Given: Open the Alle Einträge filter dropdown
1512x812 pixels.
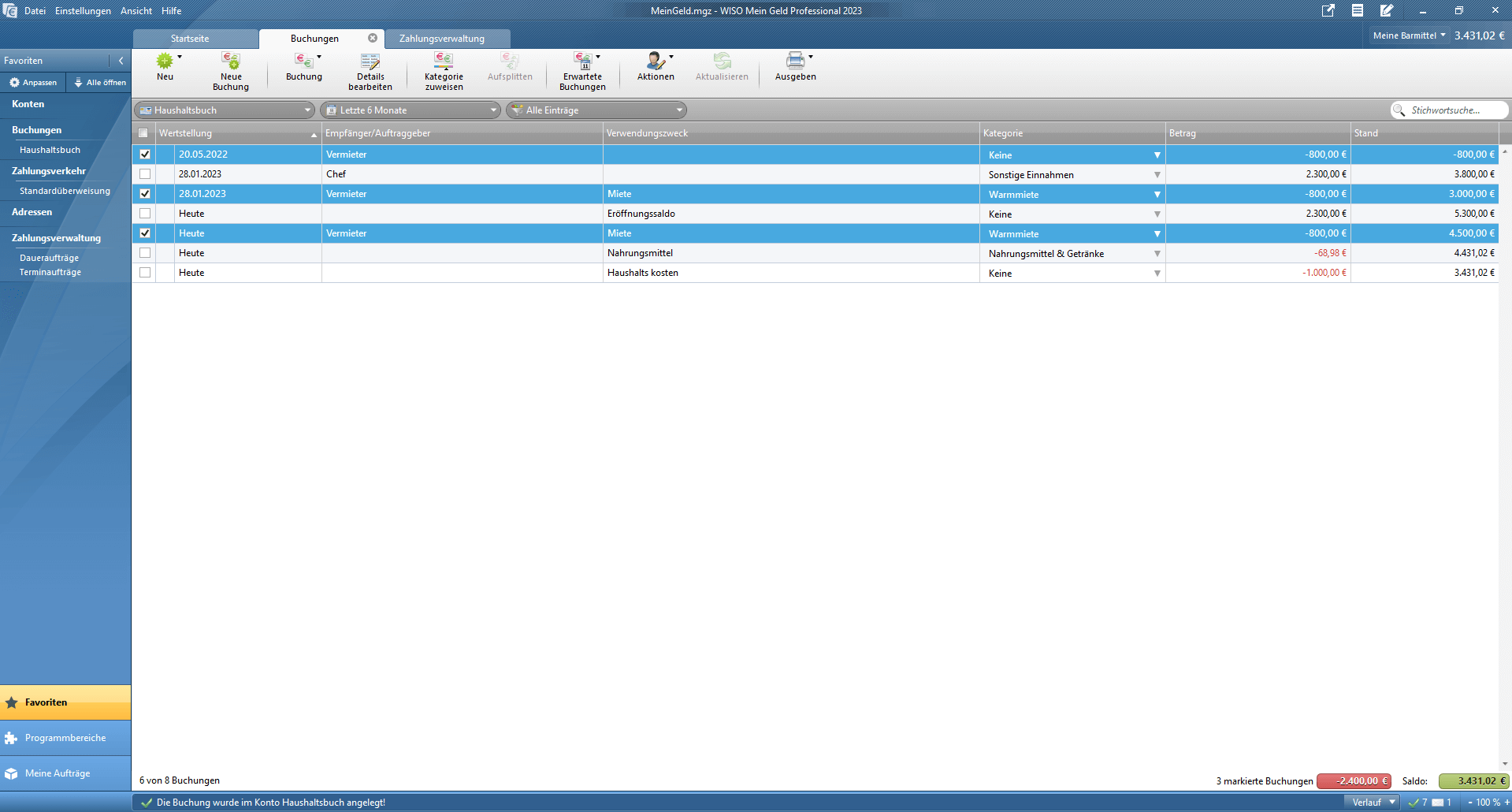Looking at the screenshot, I should tap(596, 110).
